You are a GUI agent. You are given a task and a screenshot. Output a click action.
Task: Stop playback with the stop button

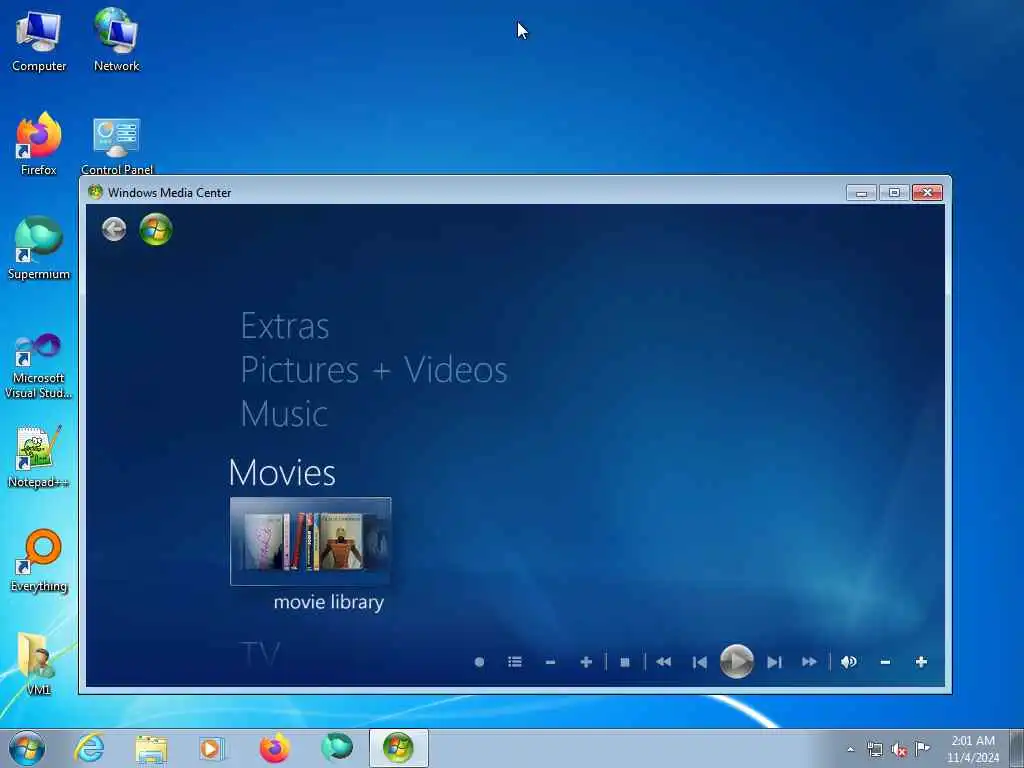pyautogui.click(x=625, y=662)
